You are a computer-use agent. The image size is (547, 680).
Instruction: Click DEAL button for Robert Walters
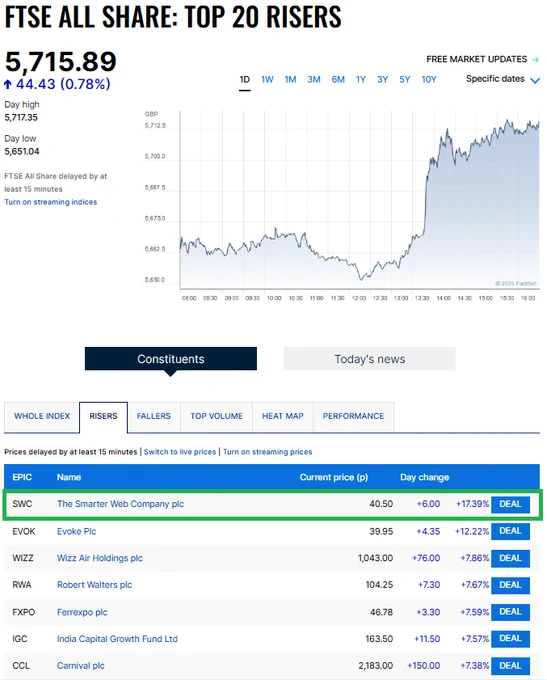tap(510, 585)
